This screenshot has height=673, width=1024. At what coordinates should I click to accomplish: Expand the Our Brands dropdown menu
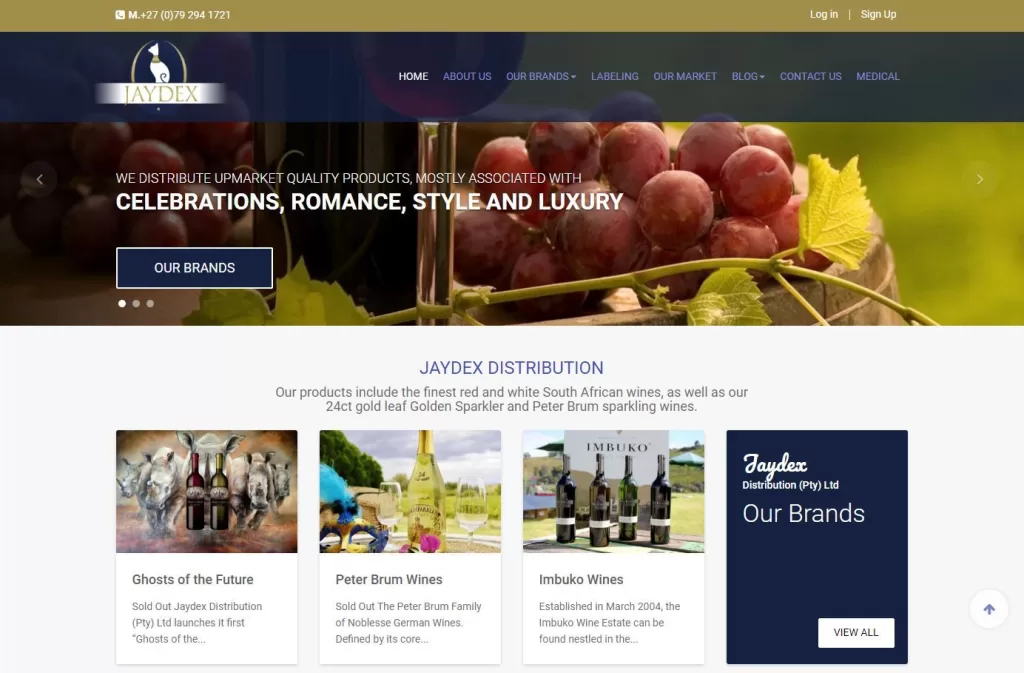[541, 76]
